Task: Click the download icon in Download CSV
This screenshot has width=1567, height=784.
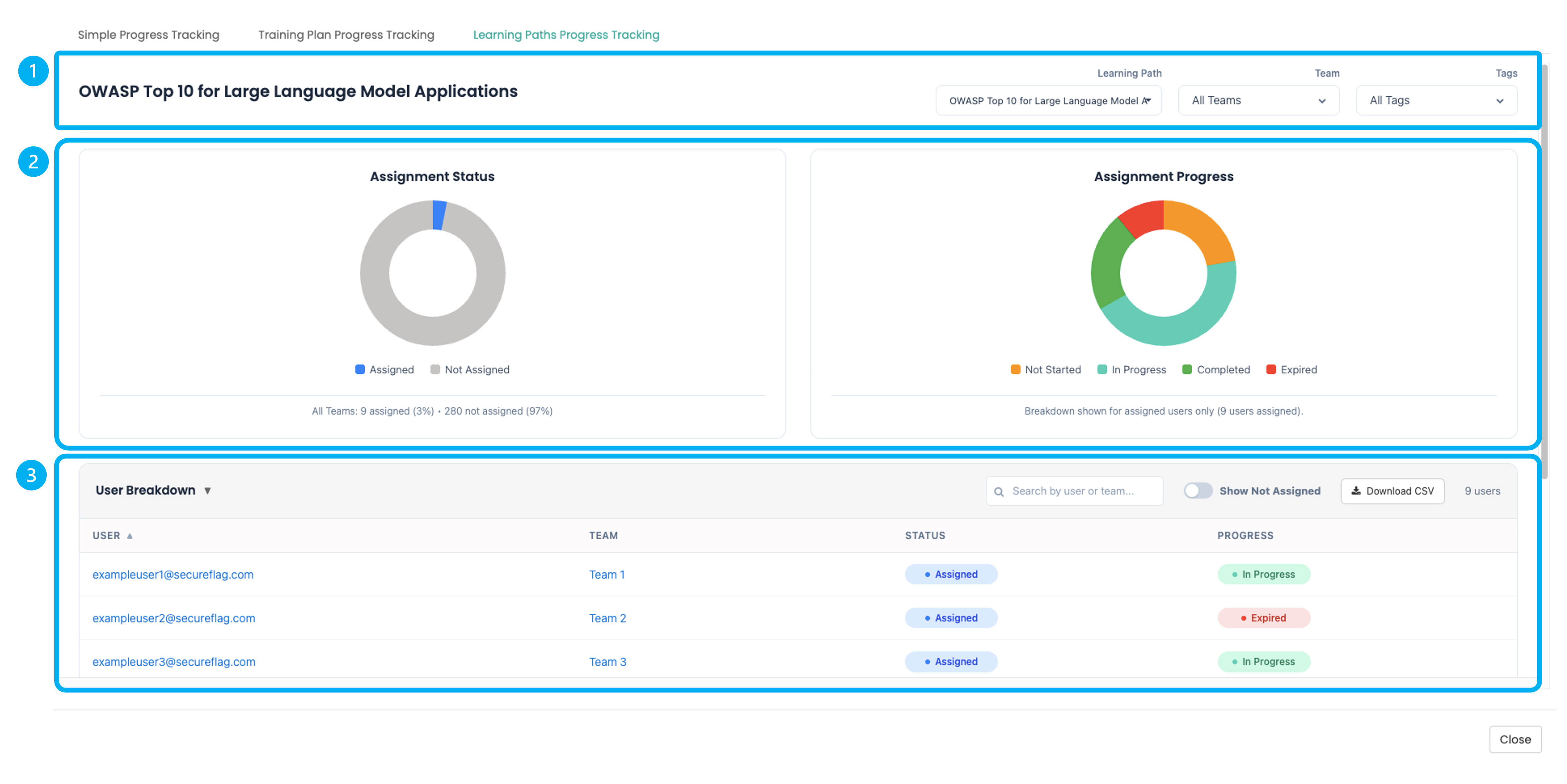Action: [x=1356, y=490]
